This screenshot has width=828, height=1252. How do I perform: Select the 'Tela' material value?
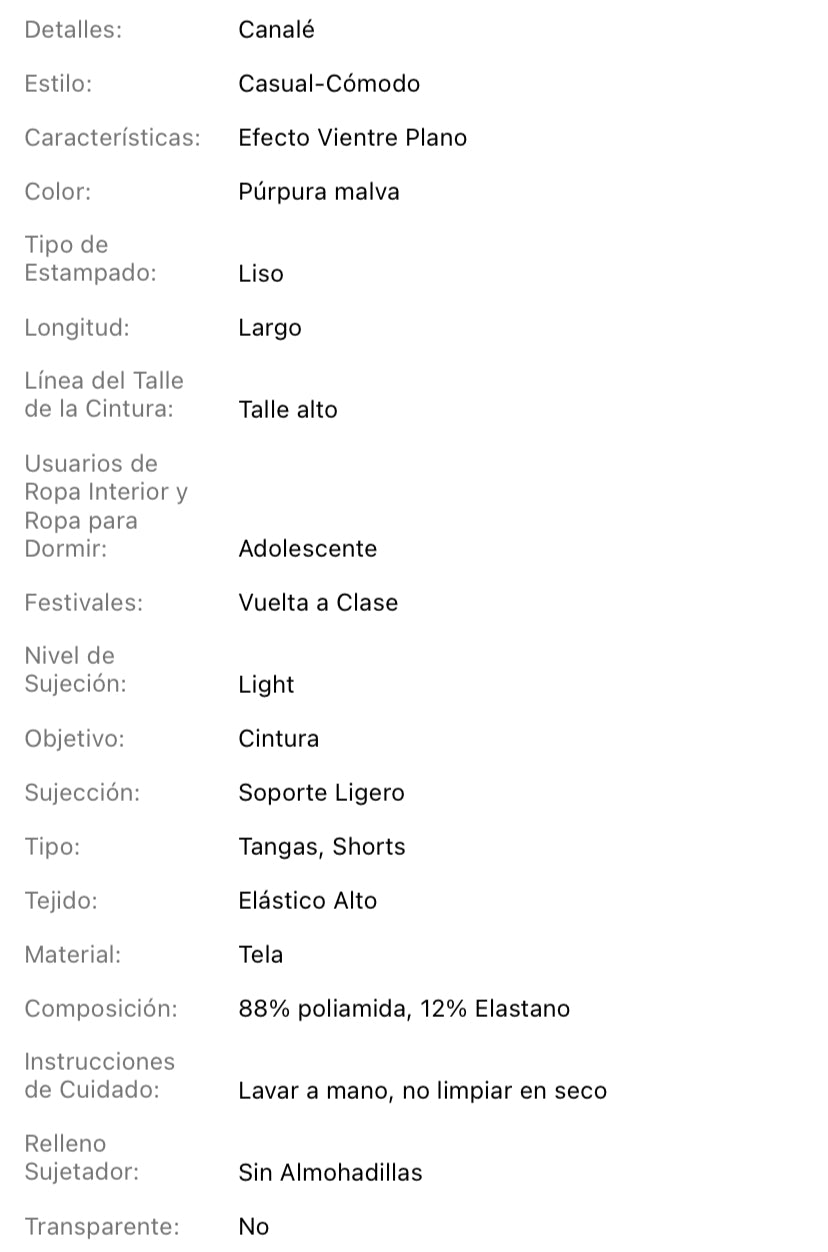click(260, 955)
